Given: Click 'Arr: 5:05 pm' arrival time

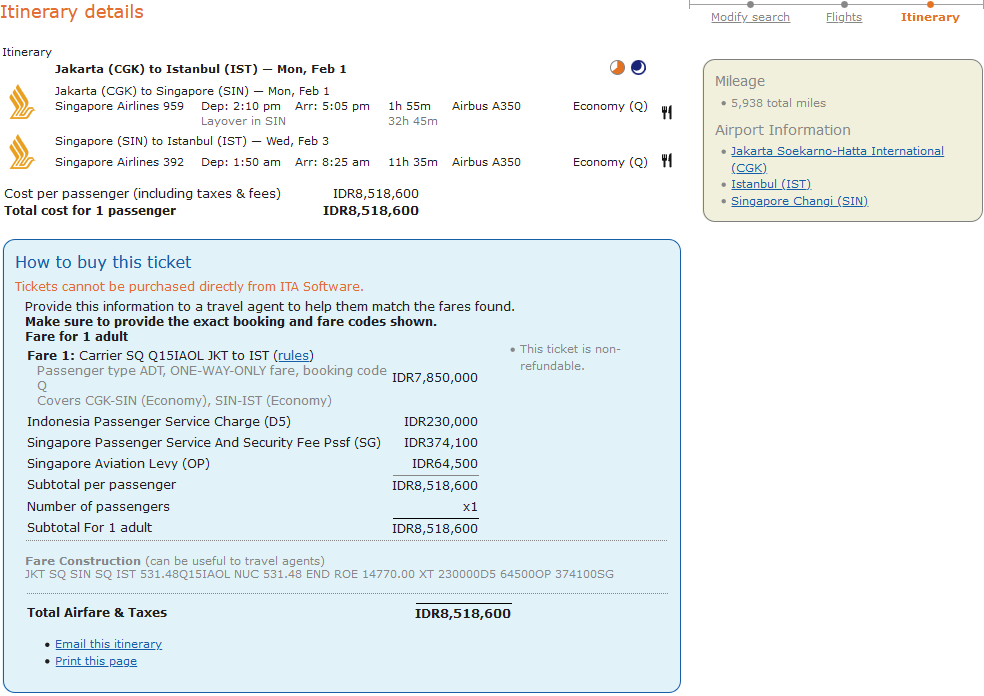Looking at the screenshot, I should tap(332, 106).
